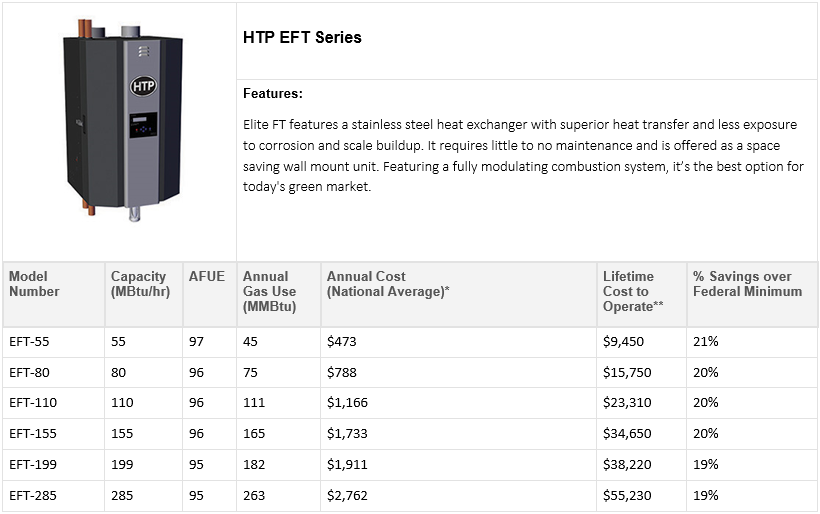Click the HTP boiler product image
Viewport: 820px width, 514px height.
tap(123, 121)
